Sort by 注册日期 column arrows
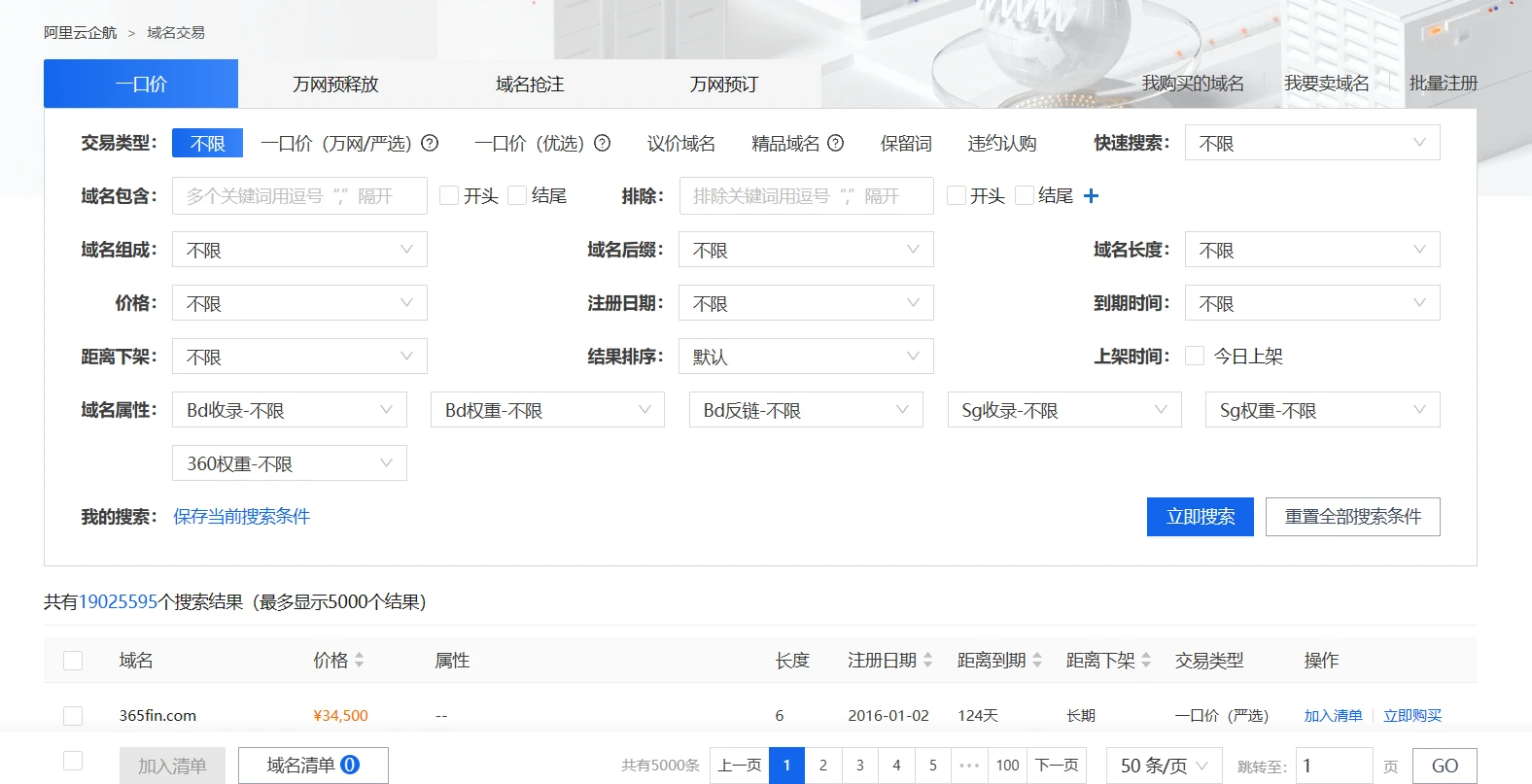Screen dimensions: 1532x784 tap(927, 661)
